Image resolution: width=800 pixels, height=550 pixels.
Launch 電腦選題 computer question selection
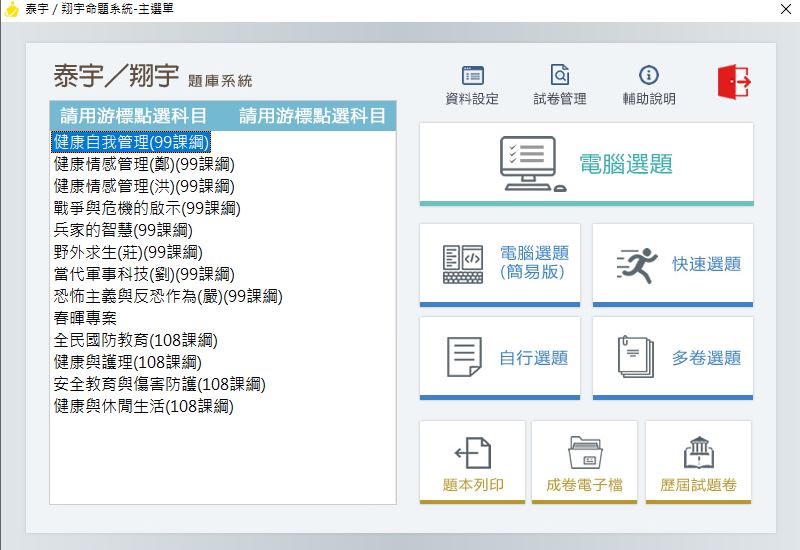coord(585,164)
